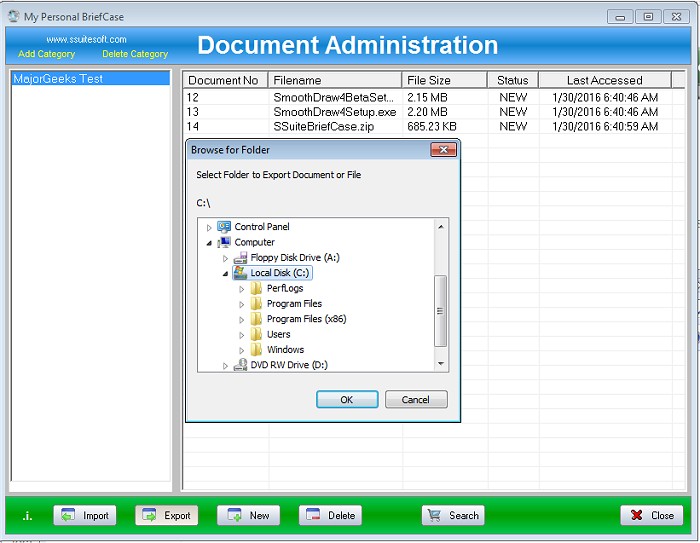Screen dimensions: 700x543
Task: Select Windows folder label in tree
Action: click(285, 350)
